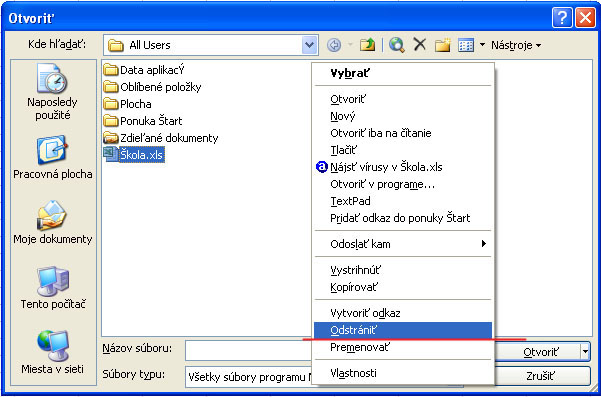Click the Help question mark button
The width and height of the screenshot is (601, 397).
click(x=562, y=18)
